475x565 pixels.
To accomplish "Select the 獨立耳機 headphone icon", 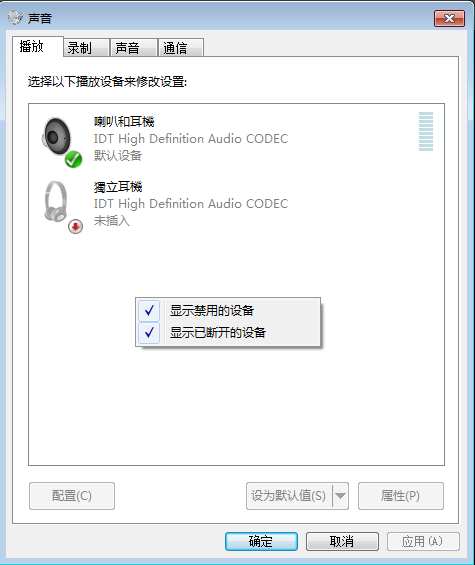I will coord(56,201).
